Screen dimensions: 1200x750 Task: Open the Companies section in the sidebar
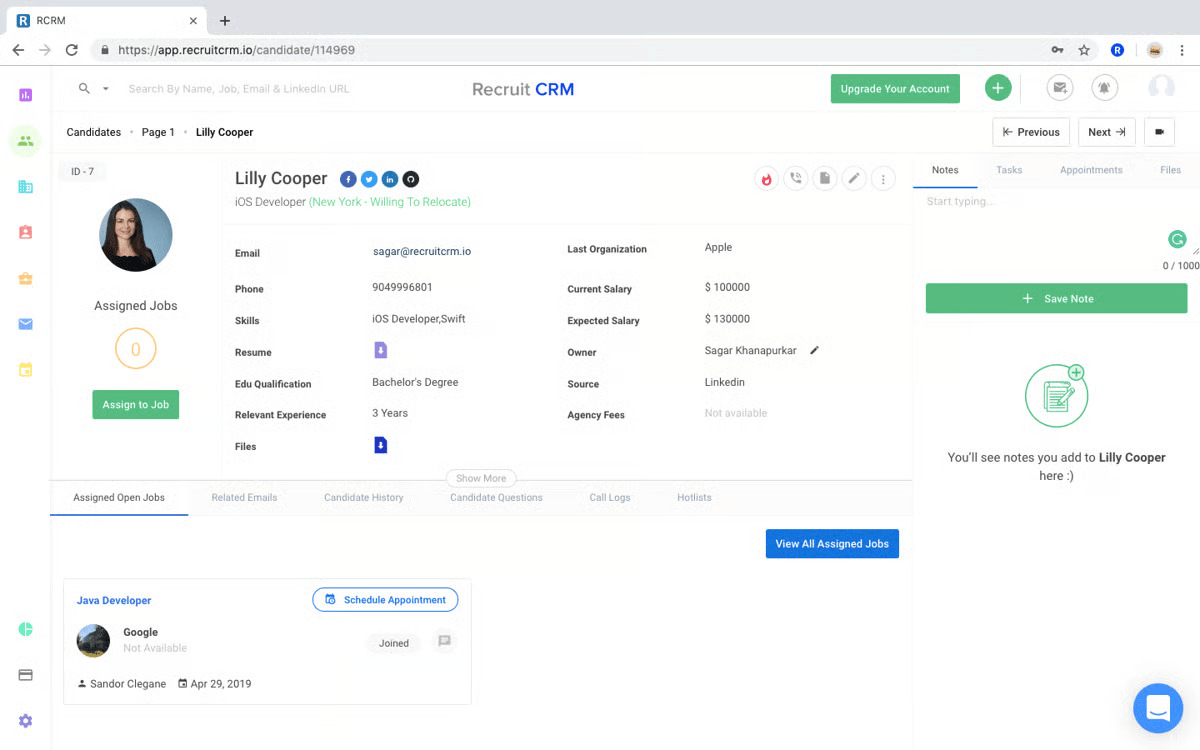[x=25, y=187]
